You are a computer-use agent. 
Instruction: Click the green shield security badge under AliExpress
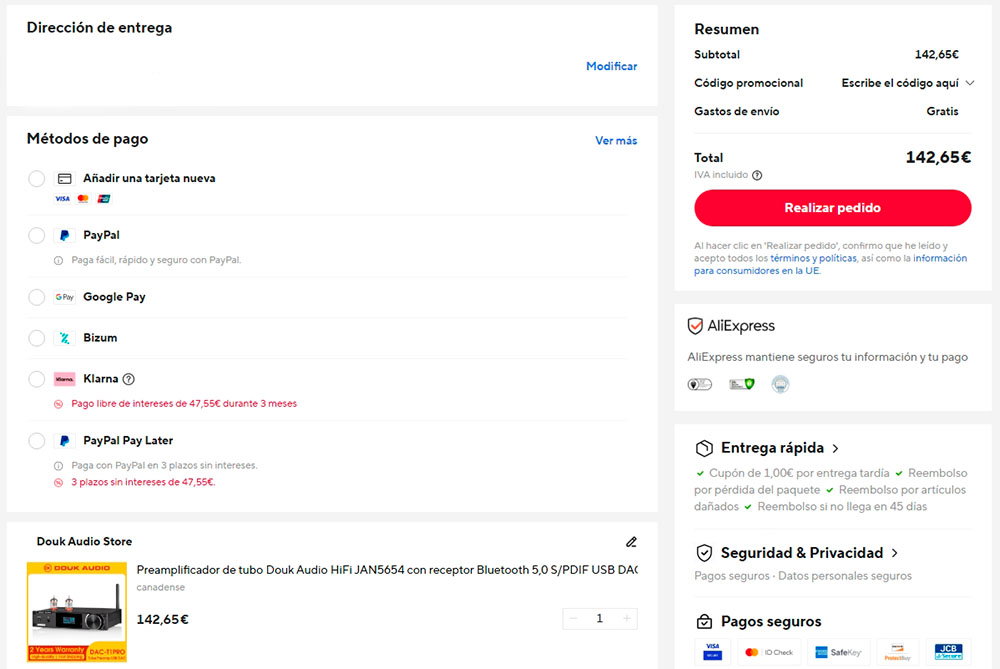tap(742, 384)
